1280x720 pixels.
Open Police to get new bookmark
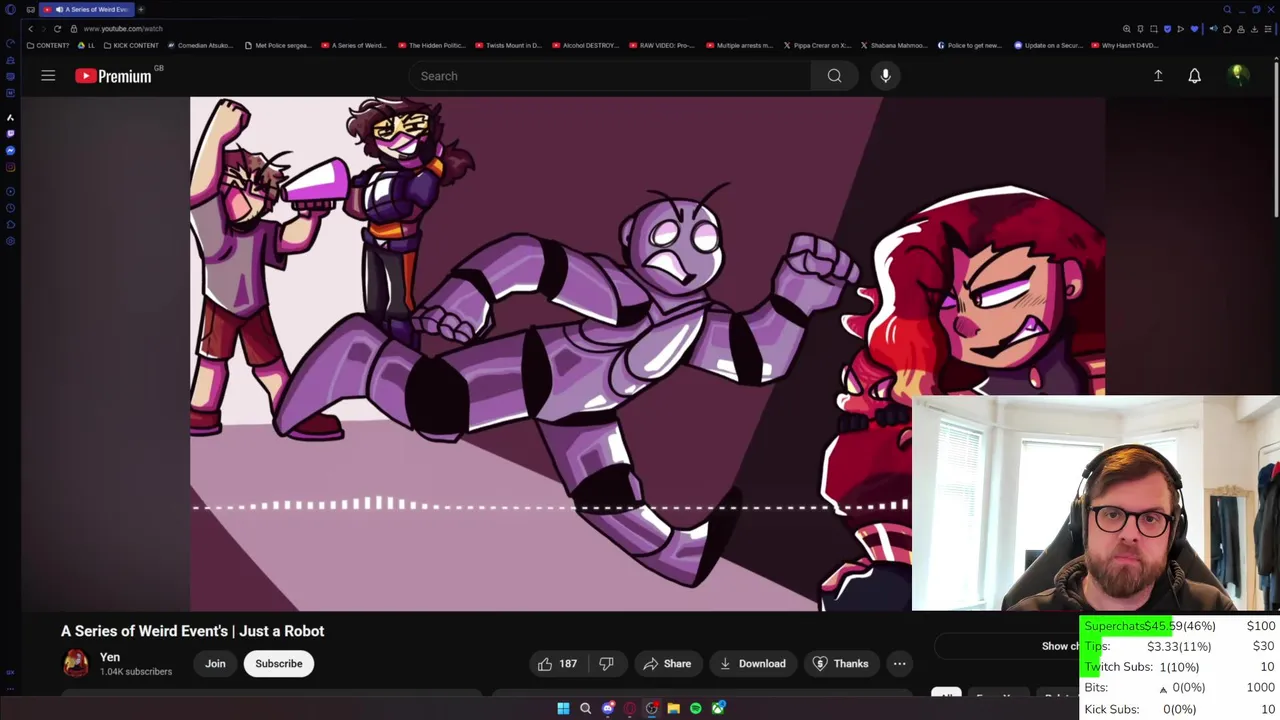click(969, 45)
